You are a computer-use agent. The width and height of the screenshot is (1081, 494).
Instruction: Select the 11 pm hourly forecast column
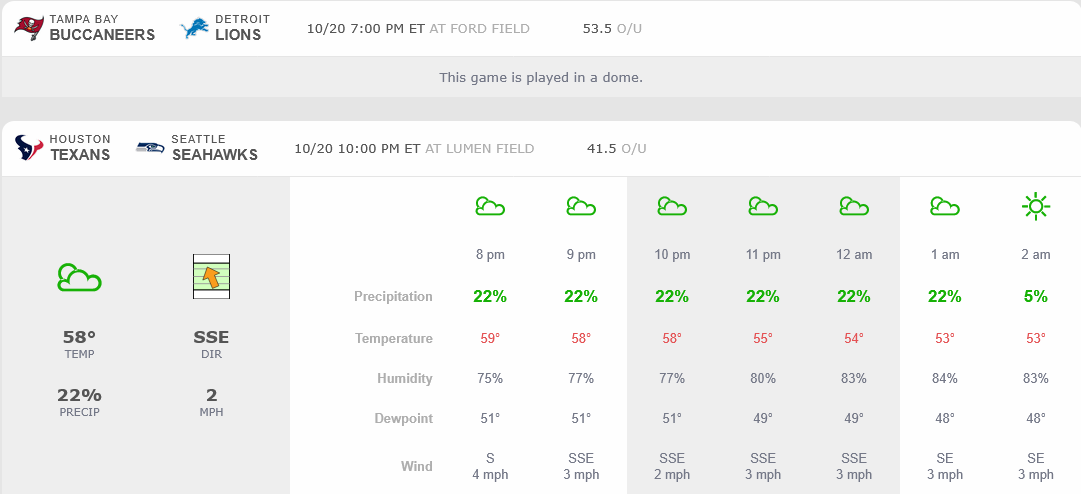pos(763,255)
